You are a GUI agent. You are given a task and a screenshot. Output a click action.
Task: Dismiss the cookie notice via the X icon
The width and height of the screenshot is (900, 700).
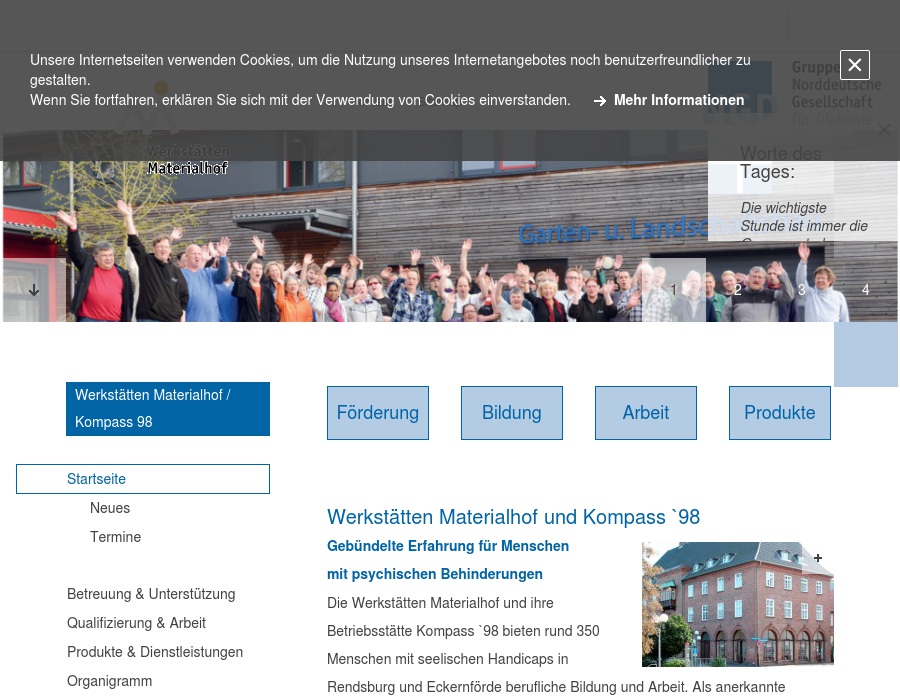(855, 65)
